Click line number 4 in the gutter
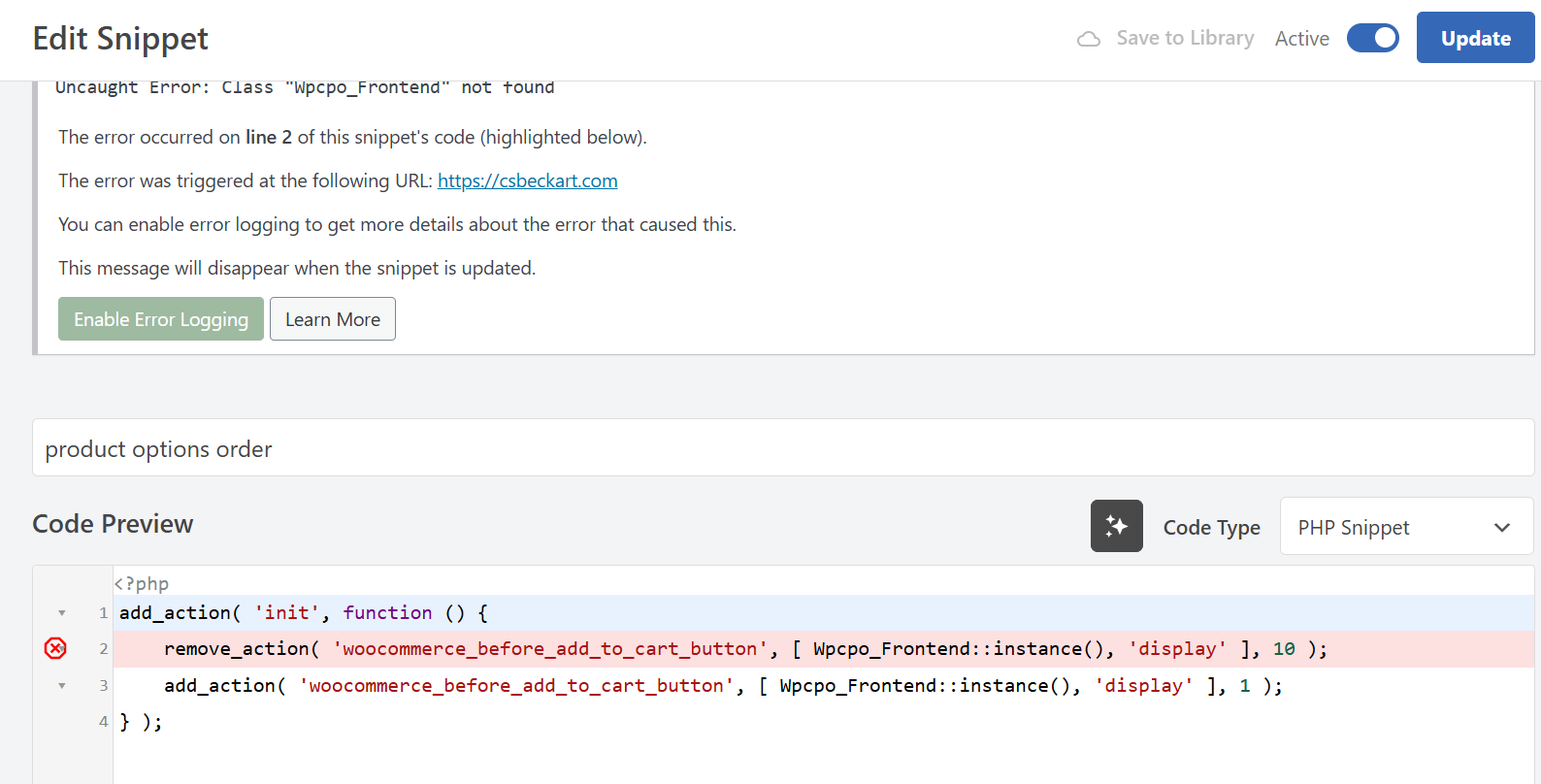 pyautogui.click(x=103, y=722)
